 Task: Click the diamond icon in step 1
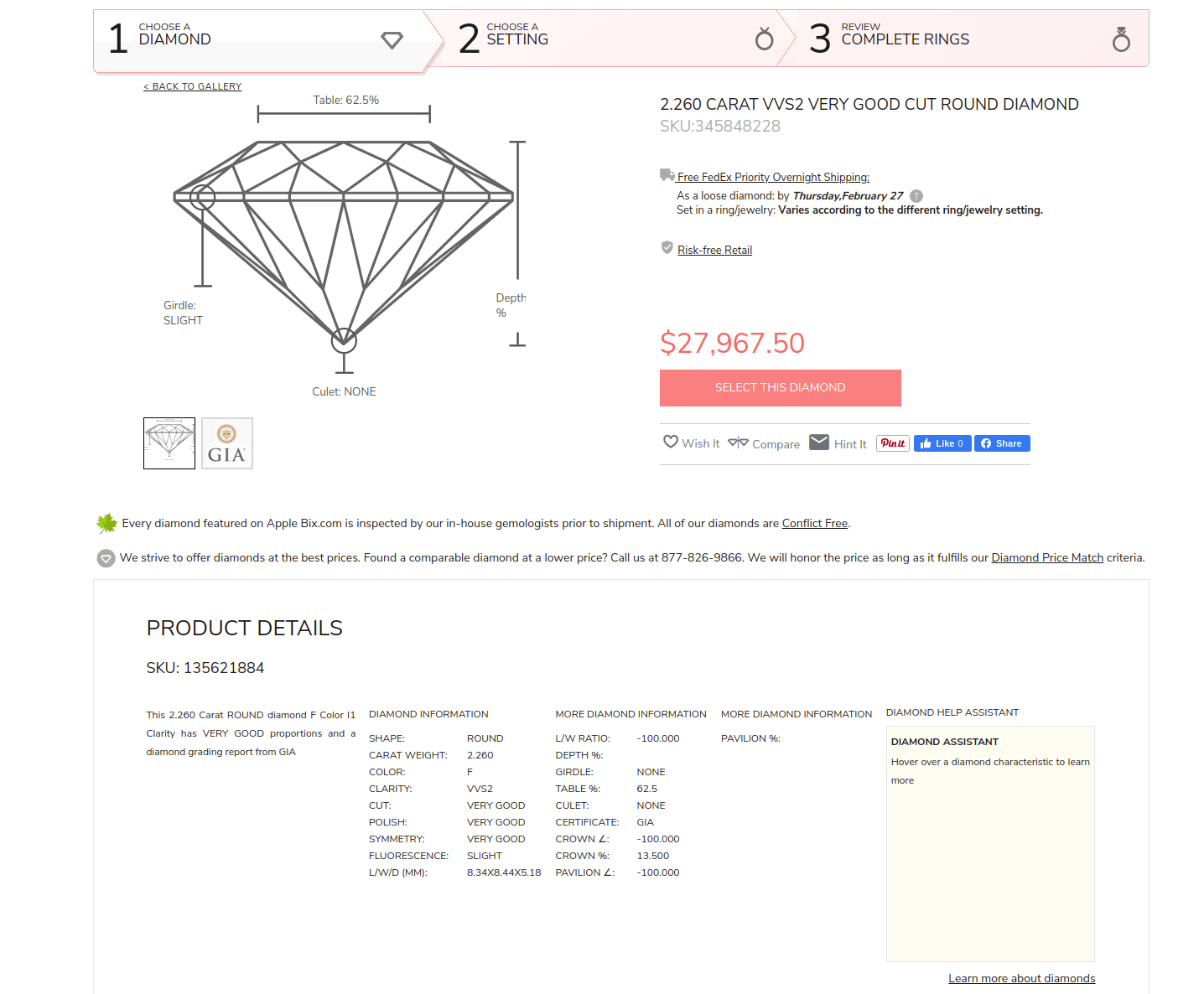[x=392, y=40]
